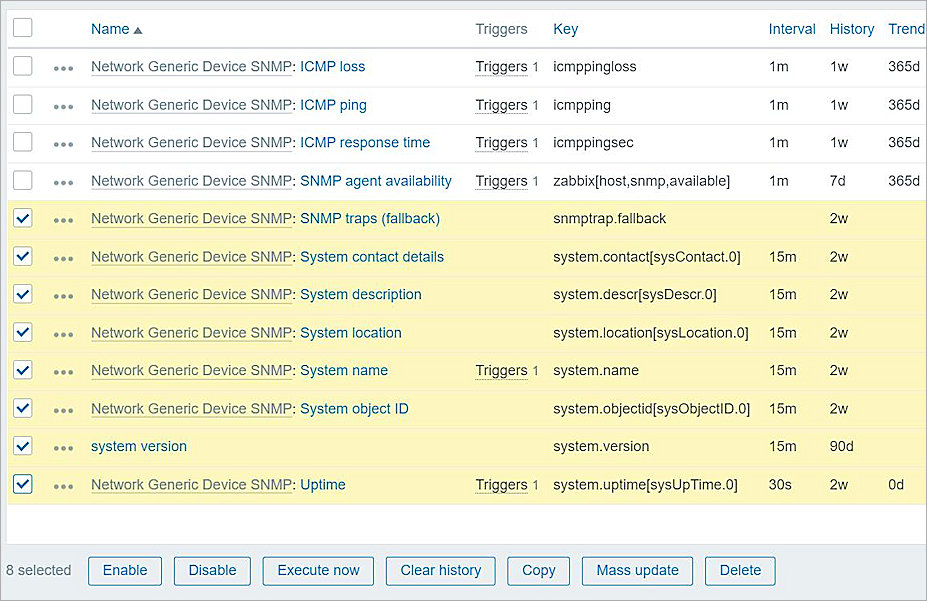Open Triggers link in Uptime row

coord(501,485)
